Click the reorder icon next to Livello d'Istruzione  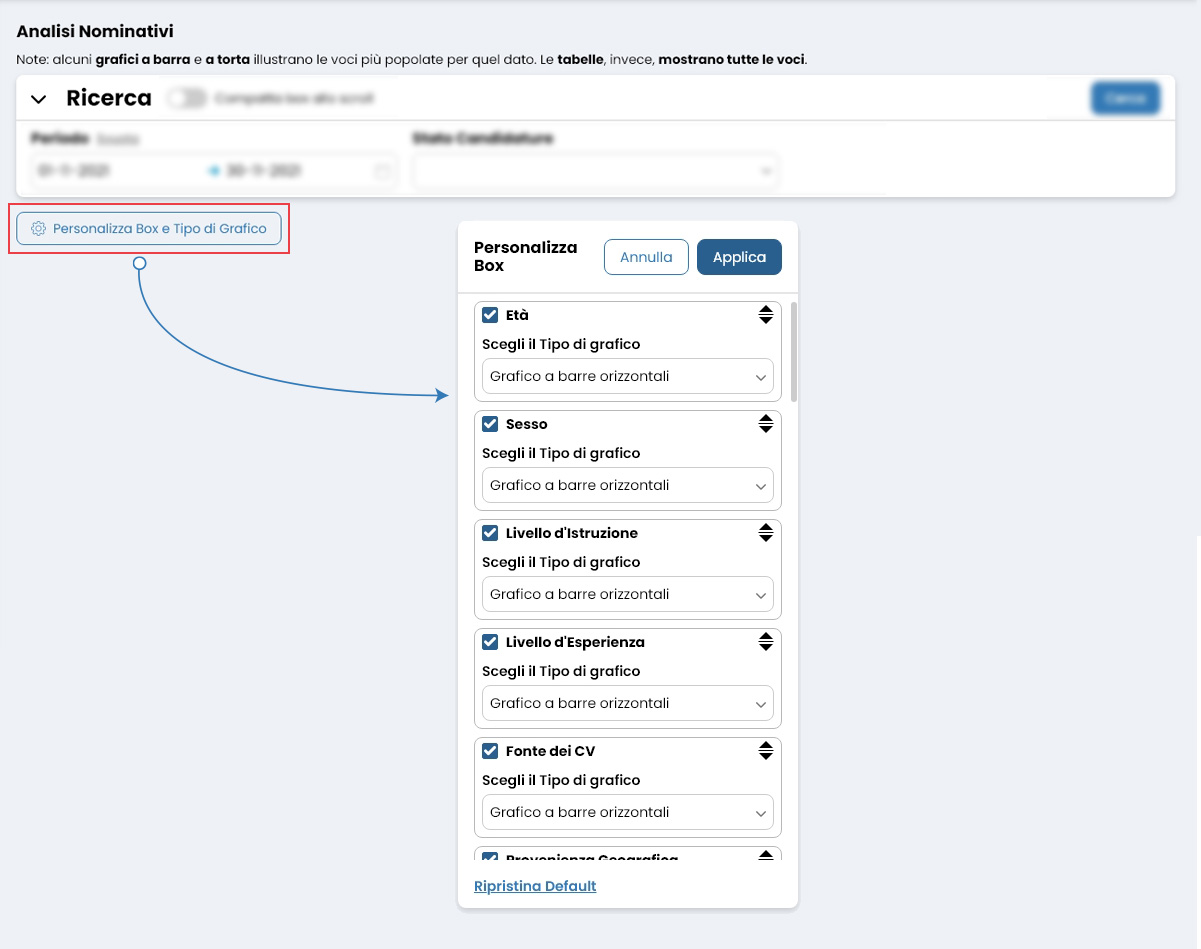tap(766, 532)
